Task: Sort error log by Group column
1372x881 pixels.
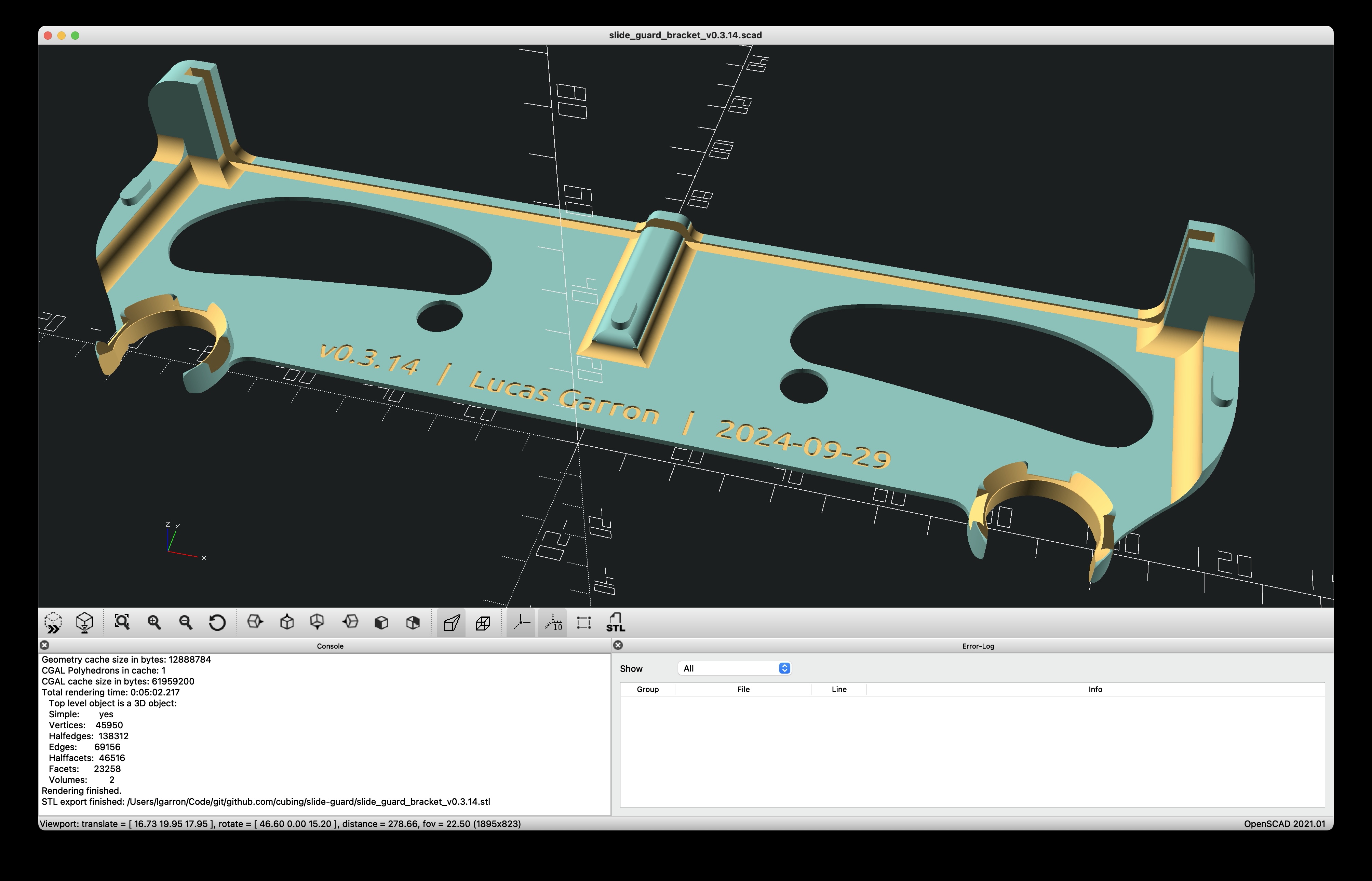Action: coord(648,689)
